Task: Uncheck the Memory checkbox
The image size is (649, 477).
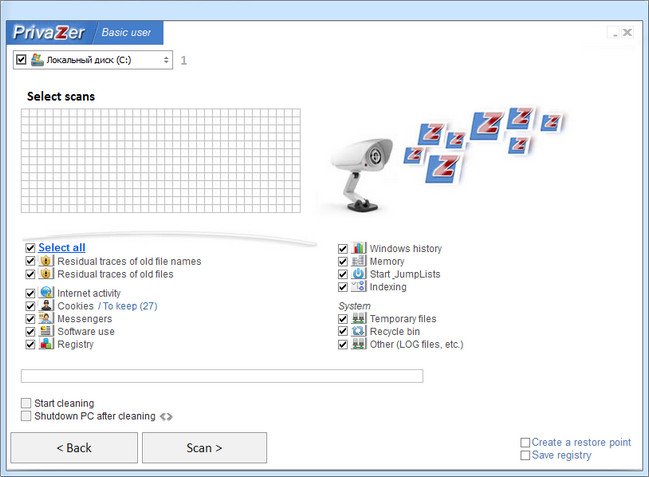Action: pos(343,261)
